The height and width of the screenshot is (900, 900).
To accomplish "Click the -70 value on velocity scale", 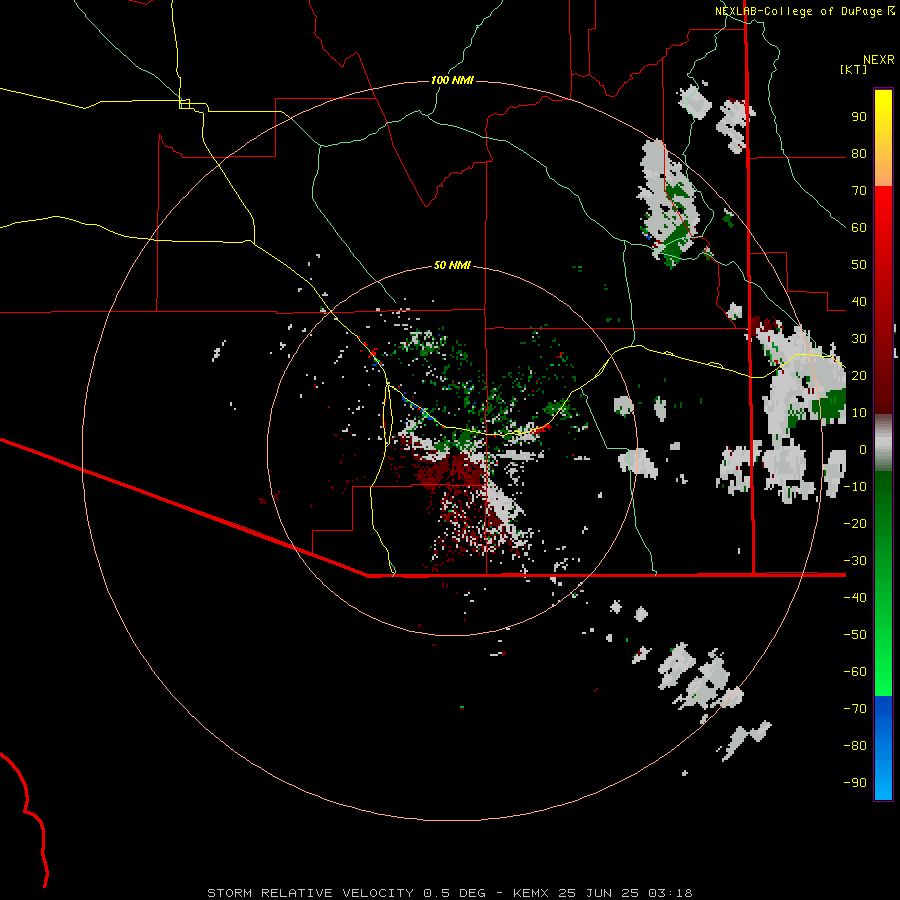I will coord(855,709).
